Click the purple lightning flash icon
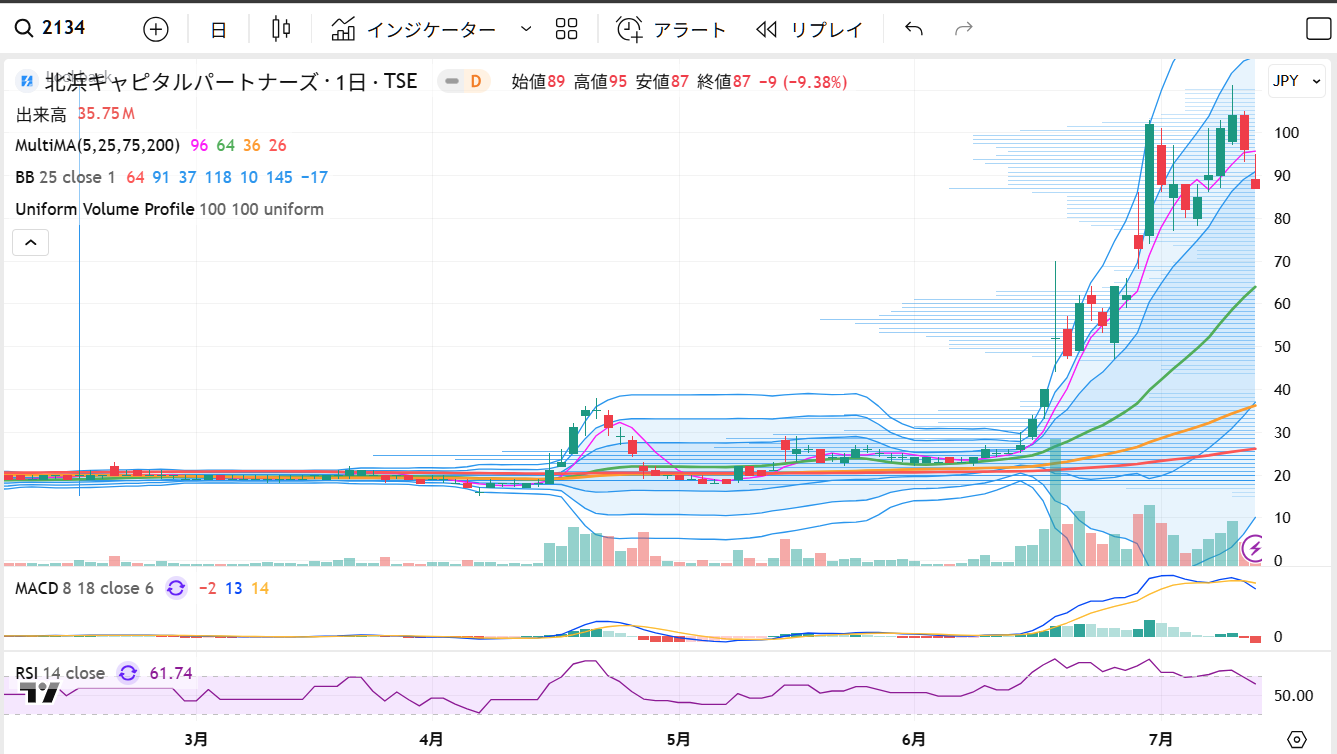 pyautogui.click(x=1254, y=548)
